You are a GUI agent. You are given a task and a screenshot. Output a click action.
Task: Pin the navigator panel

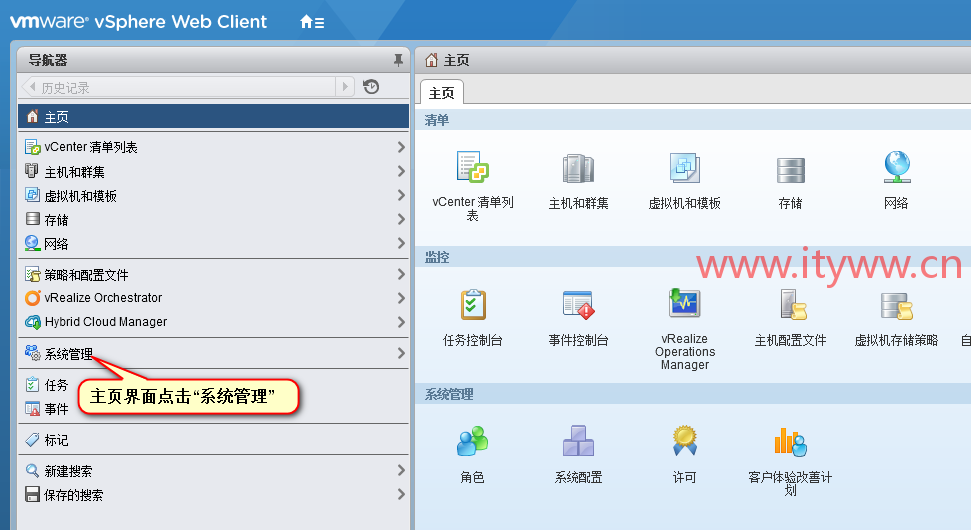click(x=398, y=60)
